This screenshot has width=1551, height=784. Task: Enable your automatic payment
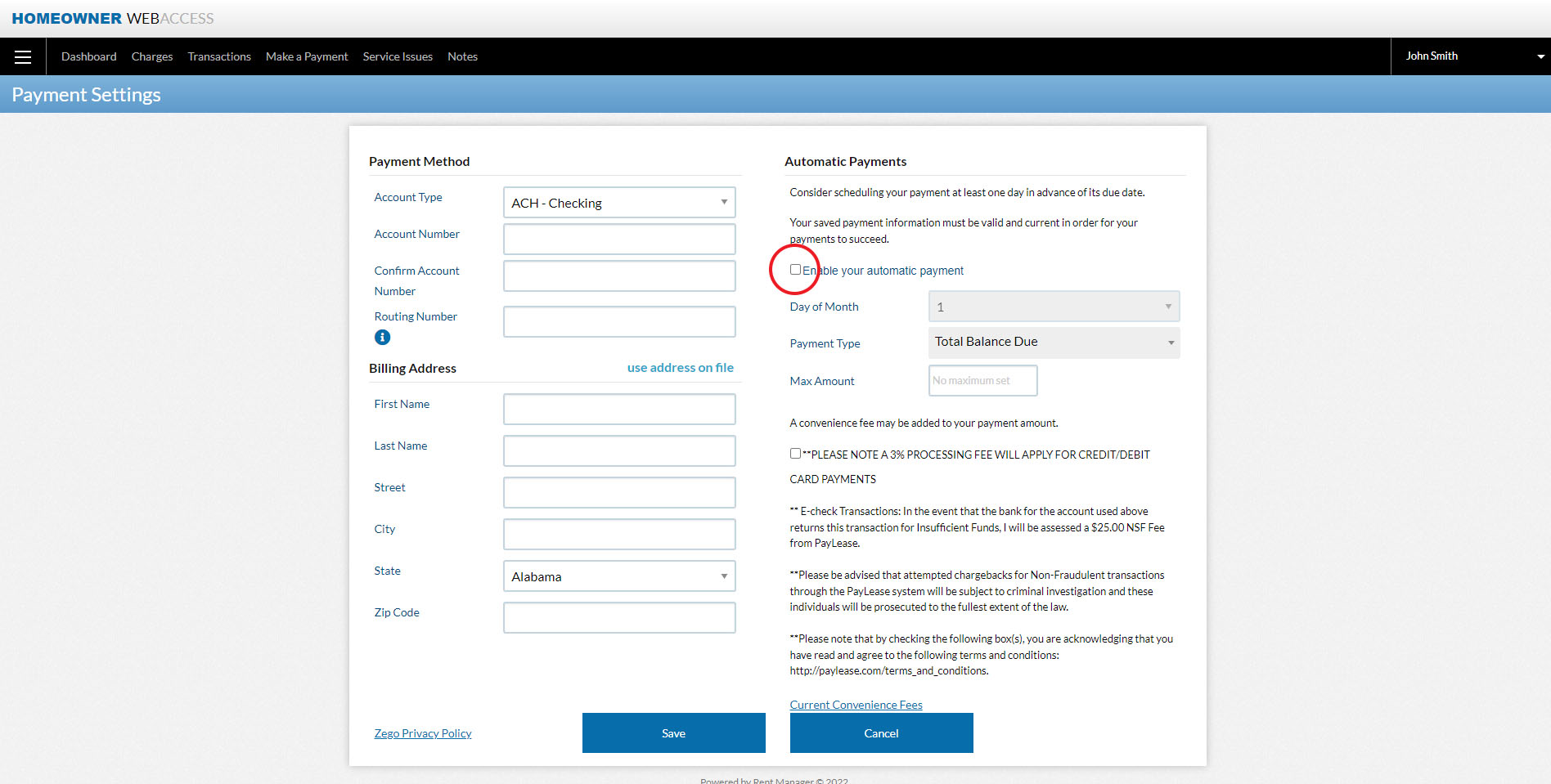click(x=794, y=269)
